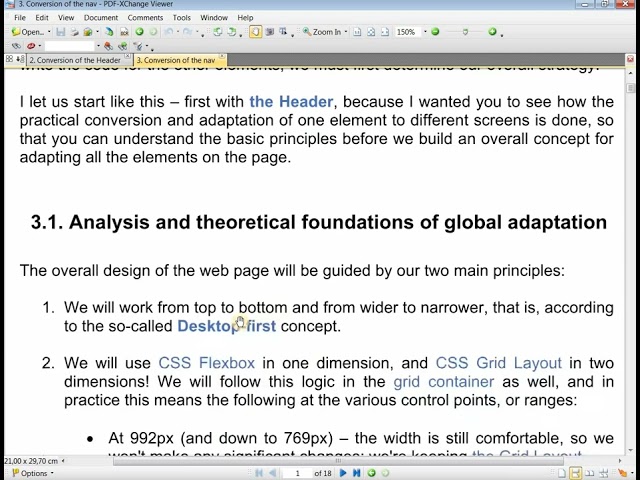Close the '3. Conversion of the nav' tab

[x=222, y=56]
